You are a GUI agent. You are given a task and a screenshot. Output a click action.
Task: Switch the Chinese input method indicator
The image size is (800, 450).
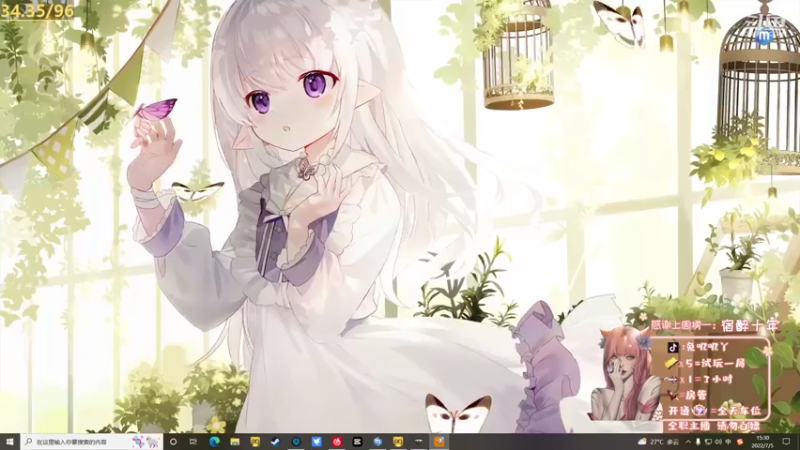tap(729, 442)
